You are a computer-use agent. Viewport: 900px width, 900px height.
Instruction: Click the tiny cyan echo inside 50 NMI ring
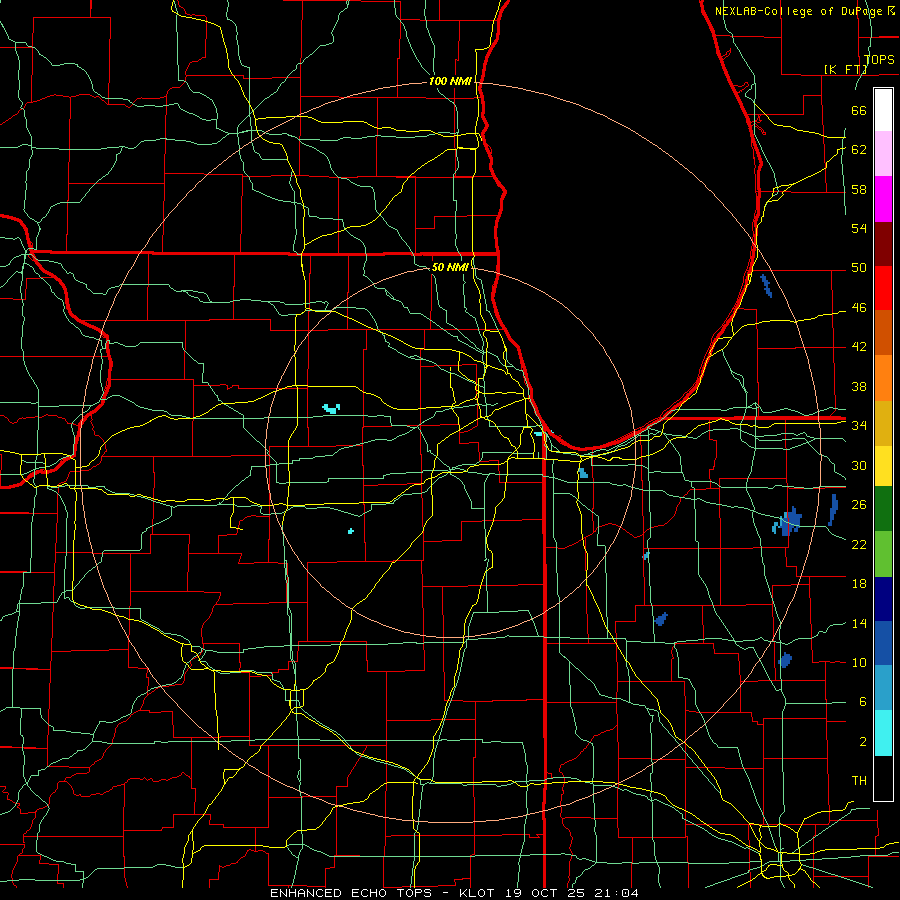pyautogui.click(x=351, y=531)
